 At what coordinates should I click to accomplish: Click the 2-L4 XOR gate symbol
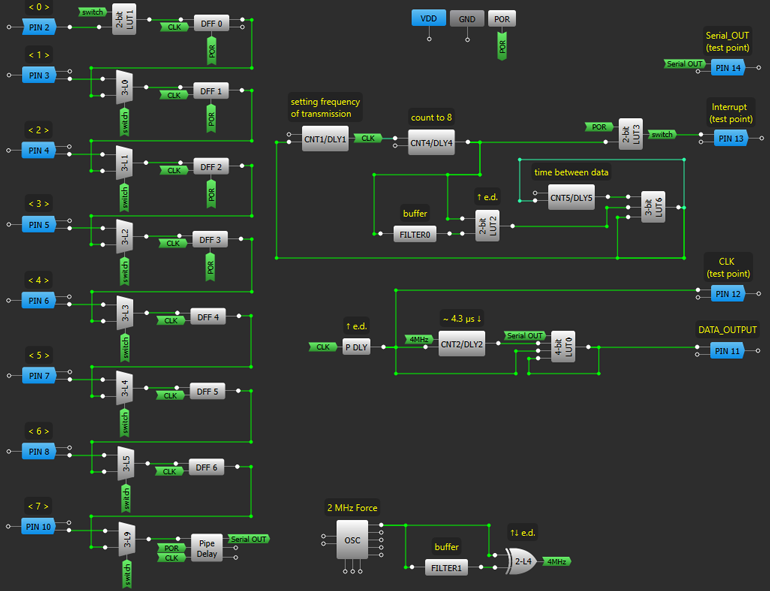521,561
